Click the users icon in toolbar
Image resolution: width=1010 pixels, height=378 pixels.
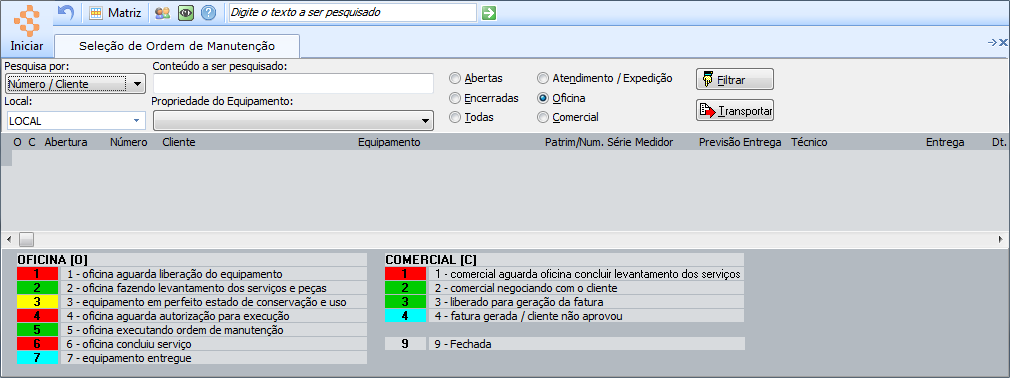click(163, 12)
